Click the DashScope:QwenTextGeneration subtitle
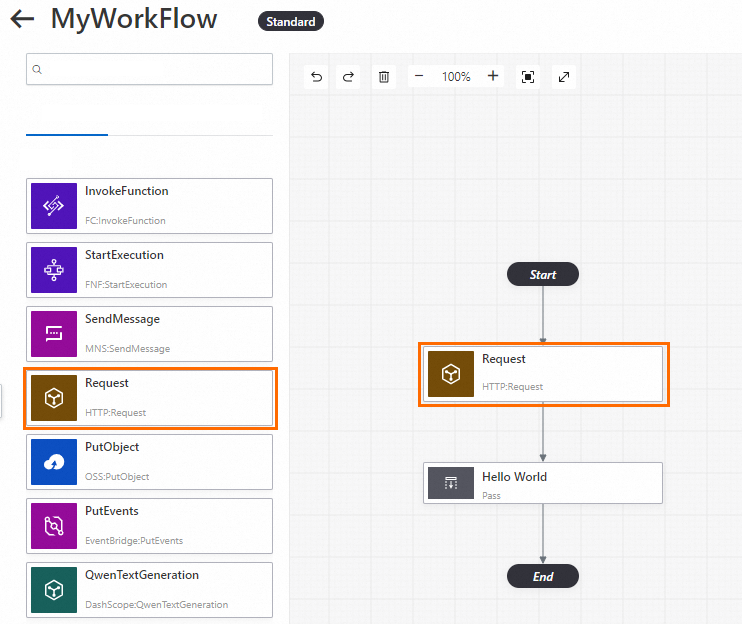742x624 pixels. (157, 605)
